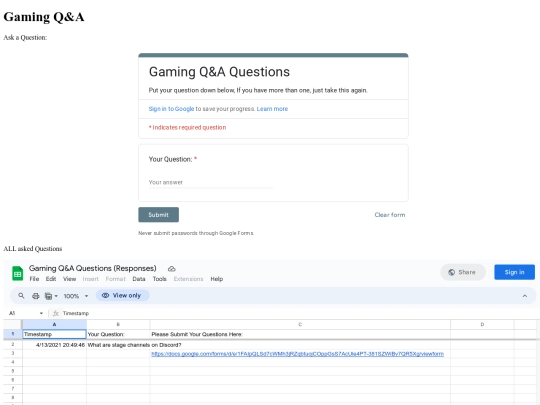Select the 'Your Question:' header cell
This screenshot has height=405, width=540.
118,334
